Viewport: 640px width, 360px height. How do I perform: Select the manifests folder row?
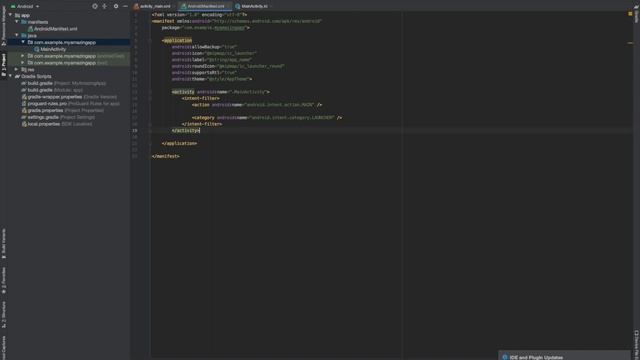click(x=68, y=22)
